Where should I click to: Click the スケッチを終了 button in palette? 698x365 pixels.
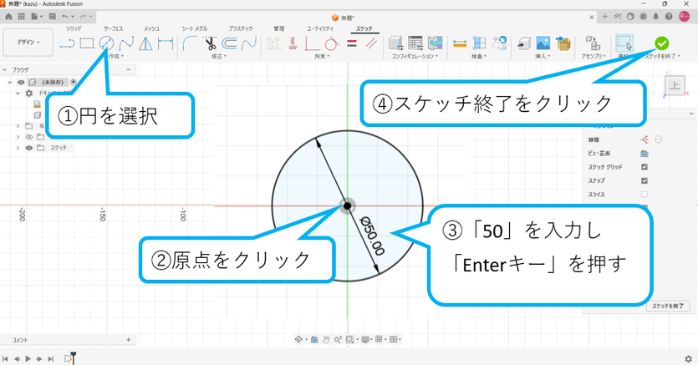tap(668, 306)
